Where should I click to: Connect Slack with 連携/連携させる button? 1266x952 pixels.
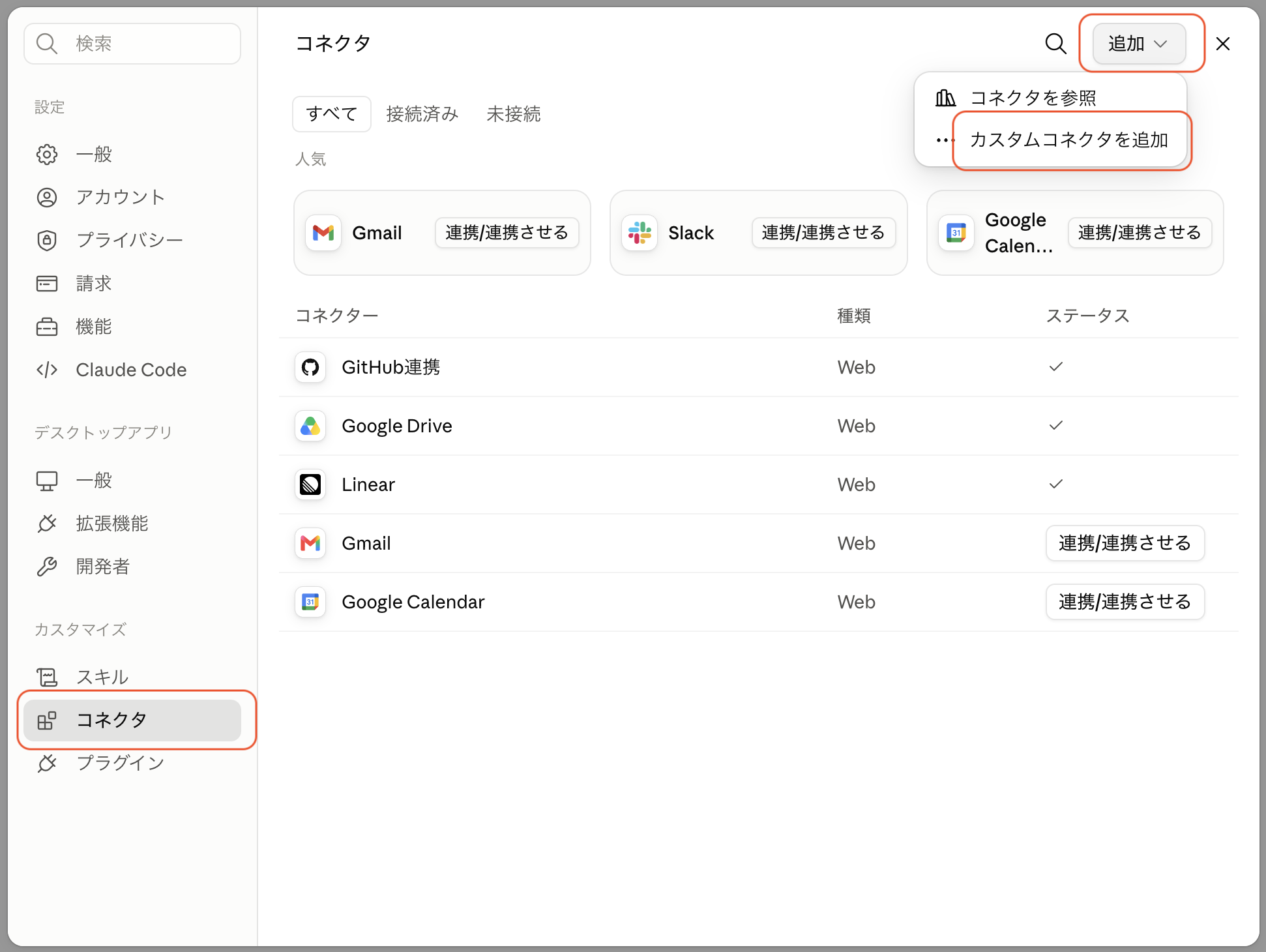pos(823,233)
